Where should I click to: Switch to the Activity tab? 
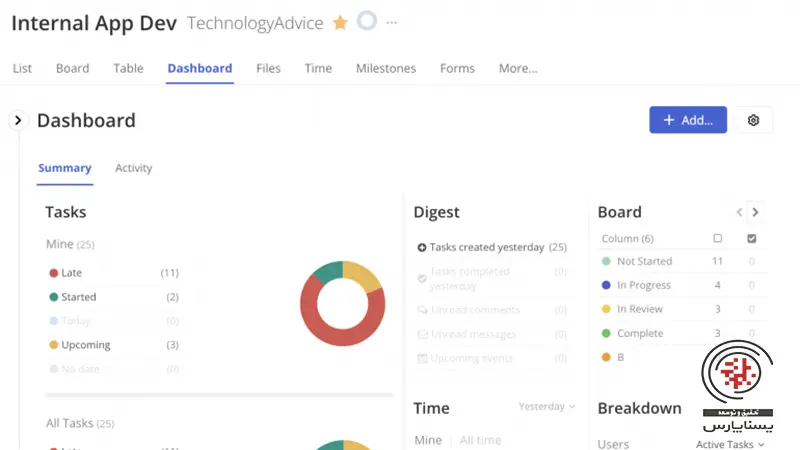[x=133, y=168]
